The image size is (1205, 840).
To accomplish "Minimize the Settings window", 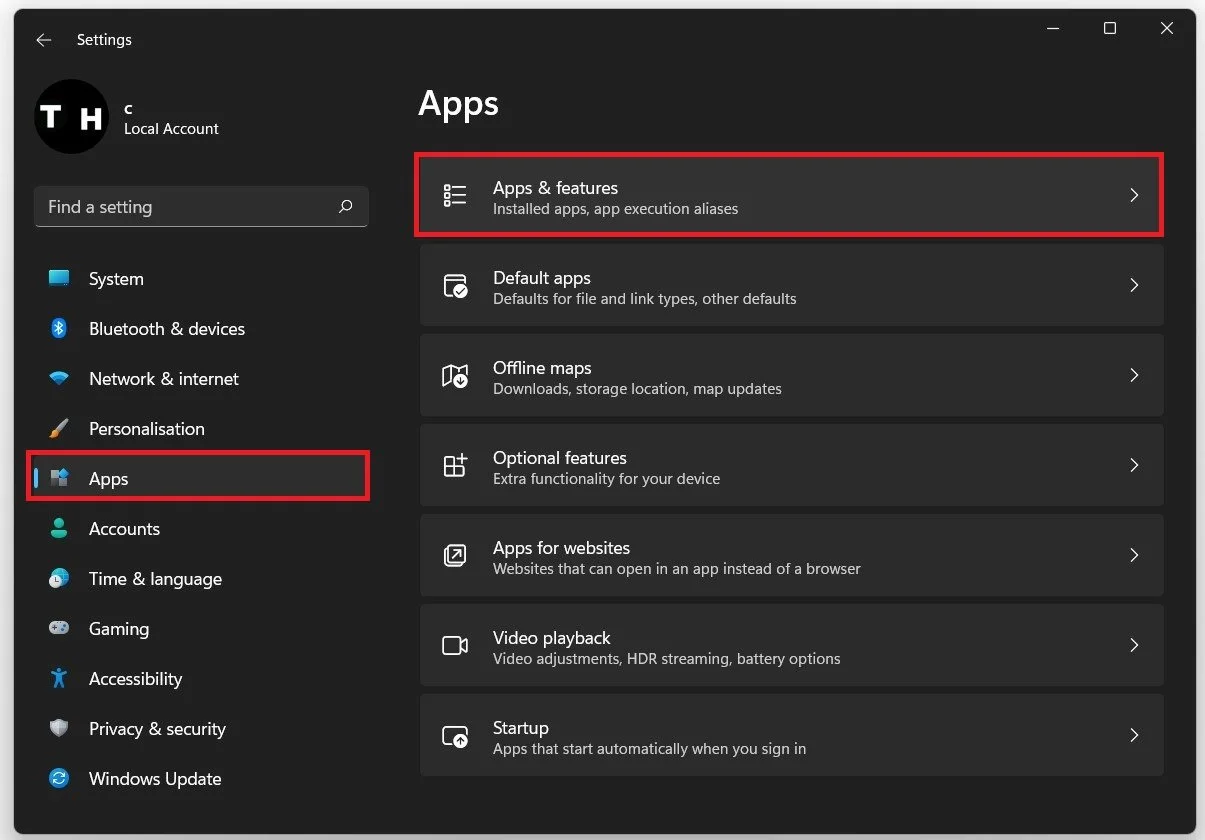I will [1052, 29].
